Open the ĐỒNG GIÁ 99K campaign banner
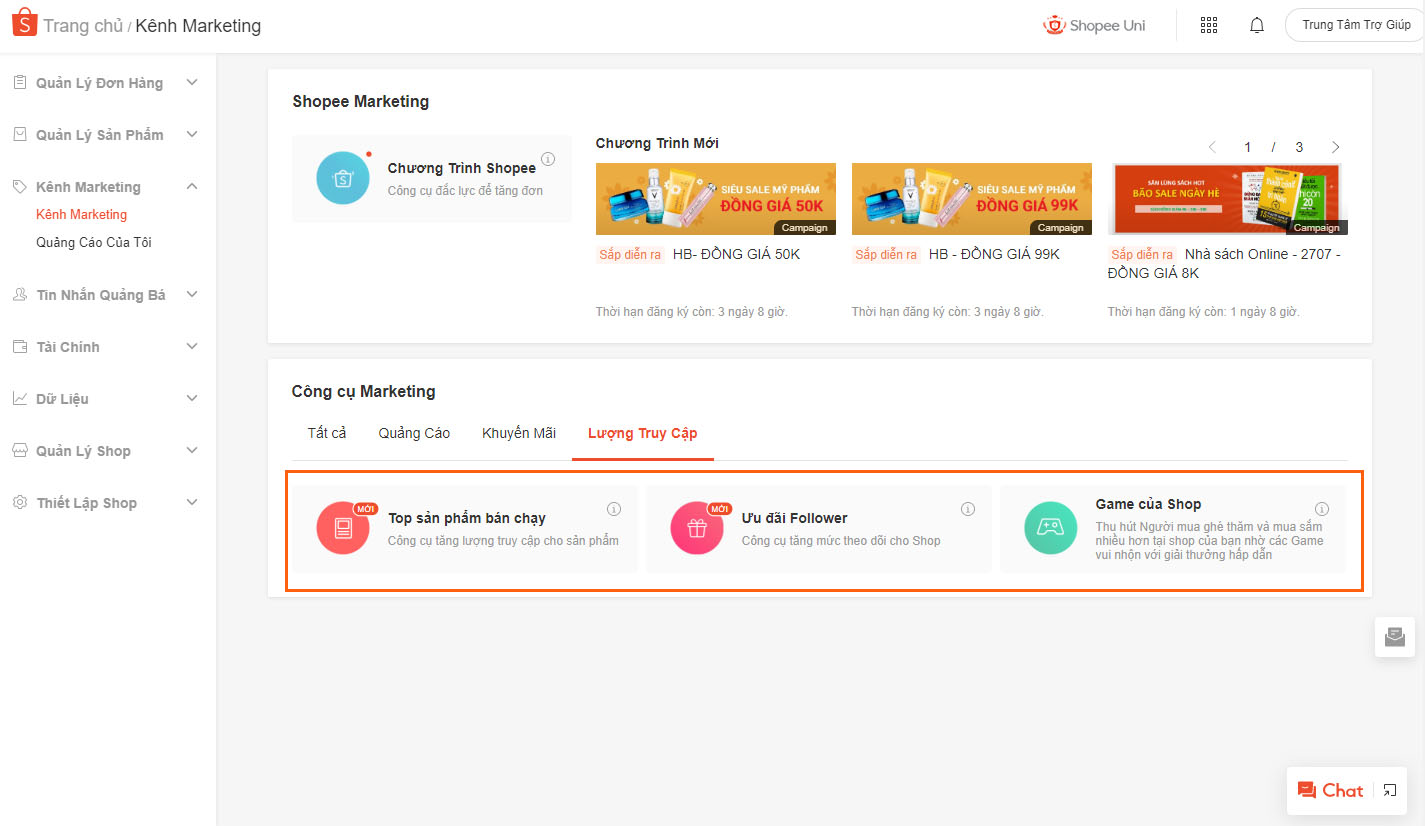This screenshot has width=1425, height=826. click(x=972, y=199)
